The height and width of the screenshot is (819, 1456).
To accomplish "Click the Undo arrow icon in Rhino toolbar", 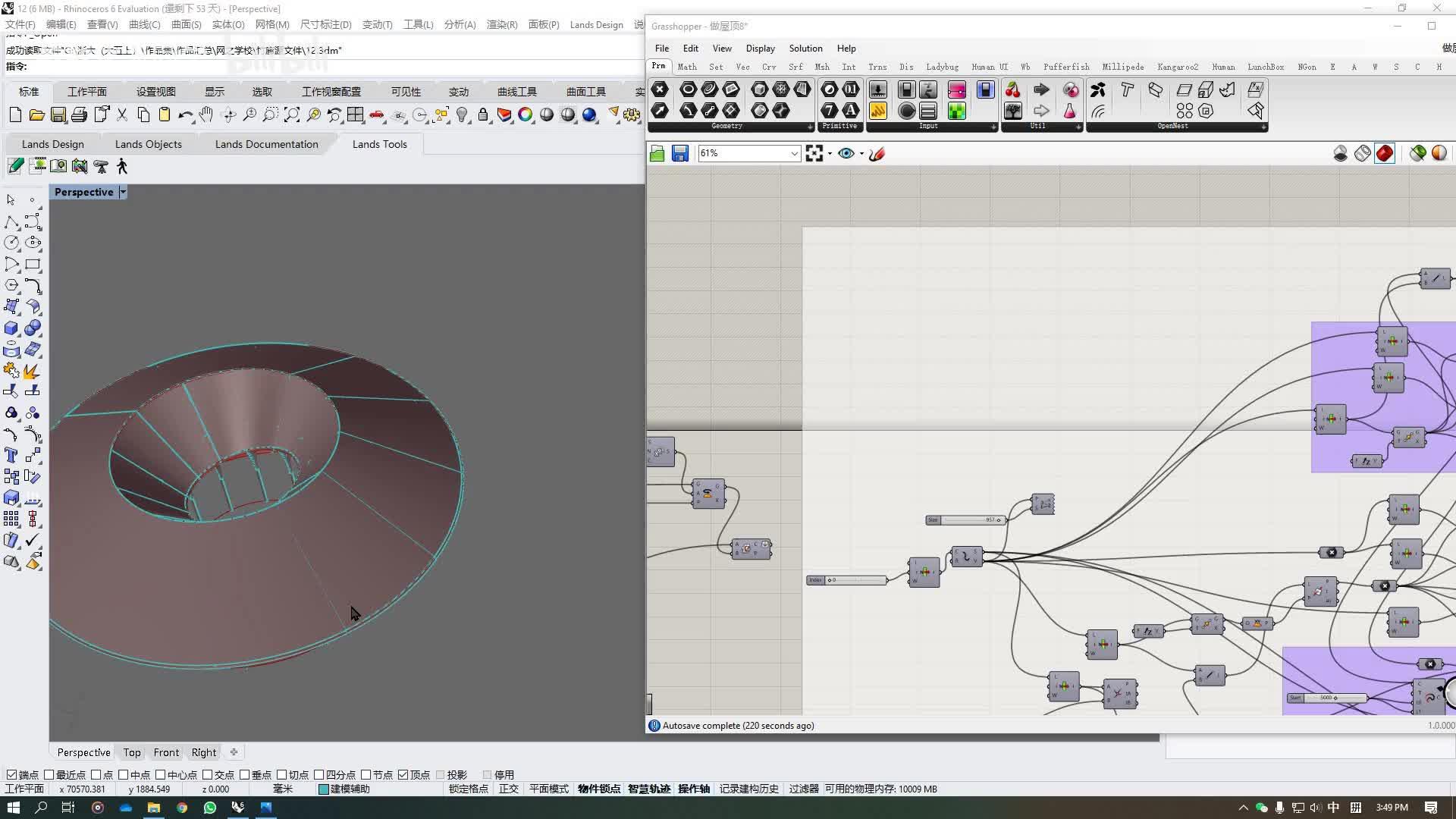I will tap(184, 115).
